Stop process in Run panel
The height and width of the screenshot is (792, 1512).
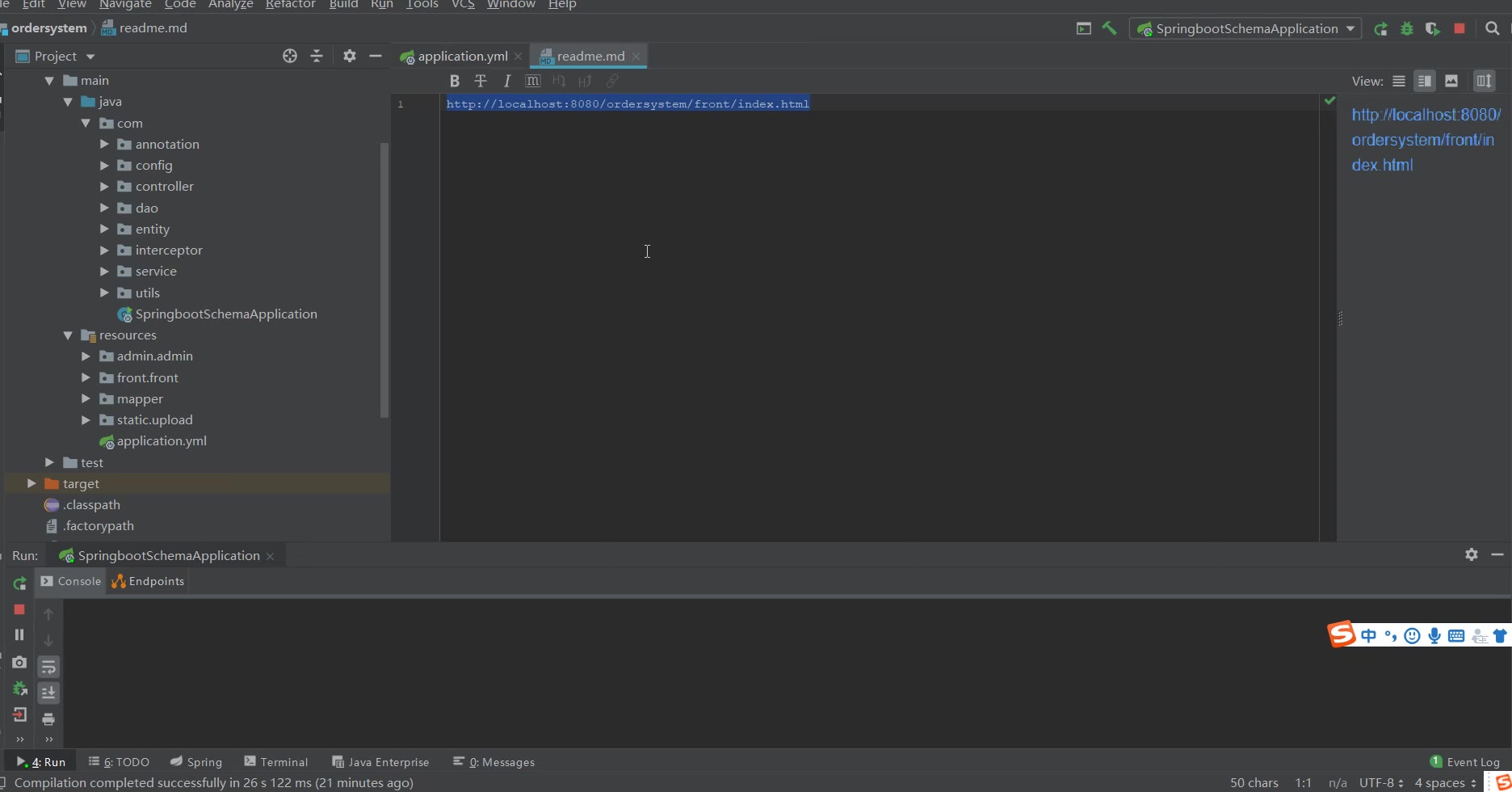click(x=19, y=609)
